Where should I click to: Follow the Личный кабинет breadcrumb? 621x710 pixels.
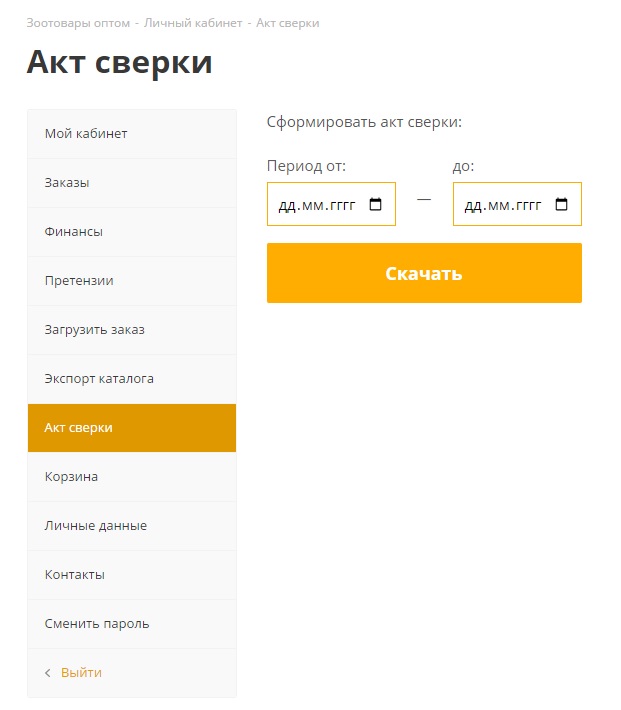coord(193,23)
